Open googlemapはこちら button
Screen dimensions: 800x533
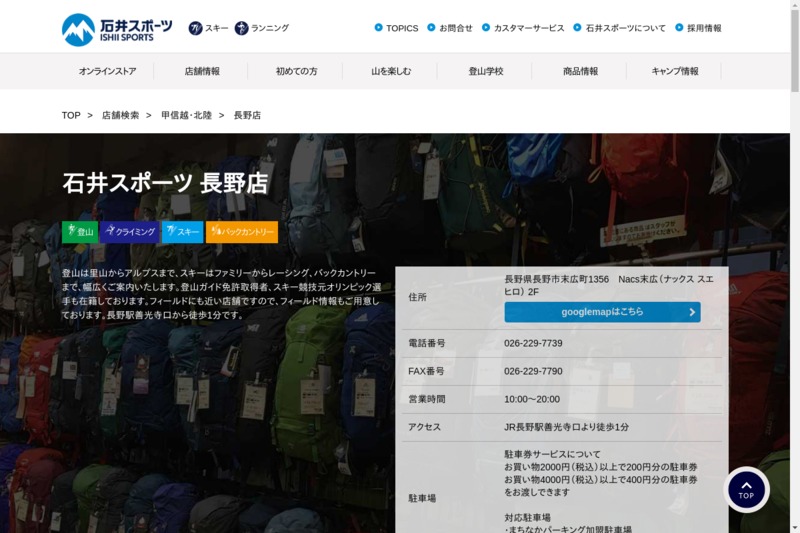tap(602, 312)
